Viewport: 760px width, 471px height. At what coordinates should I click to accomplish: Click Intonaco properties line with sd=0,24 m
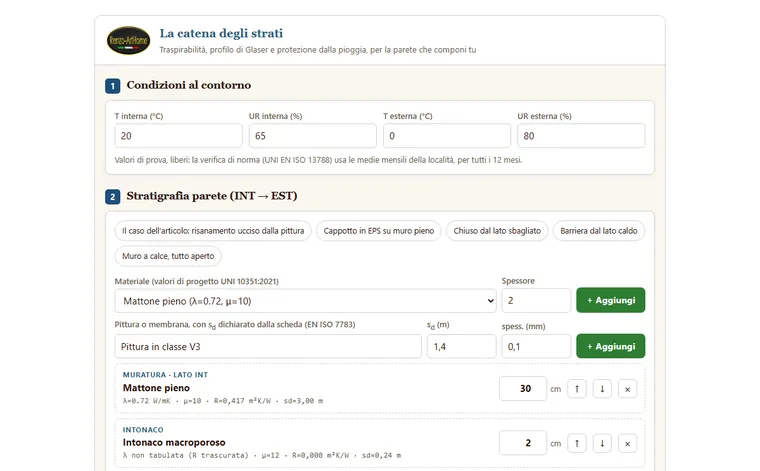262,455
